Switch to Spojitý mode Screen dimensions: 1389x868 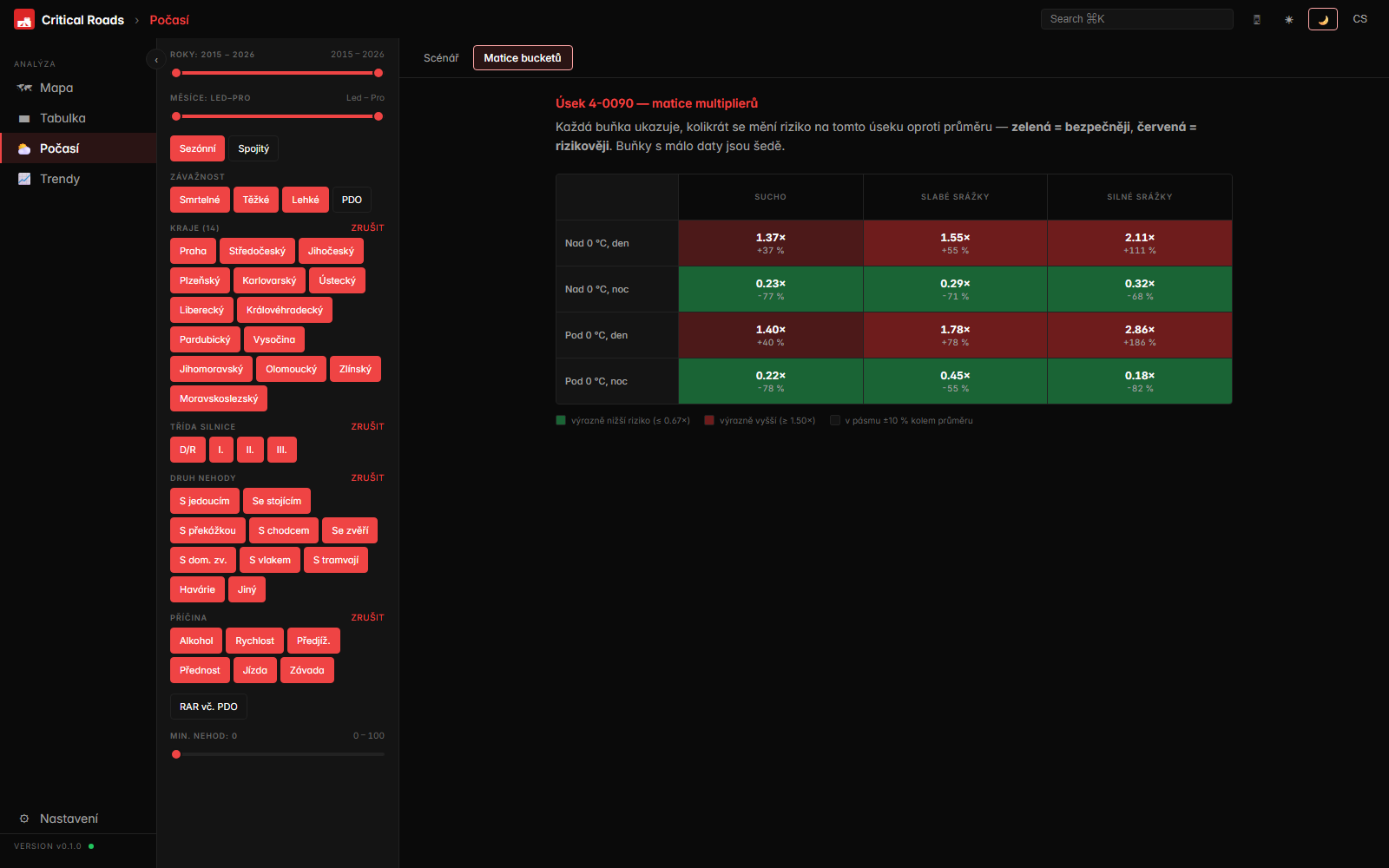(253, 148)
